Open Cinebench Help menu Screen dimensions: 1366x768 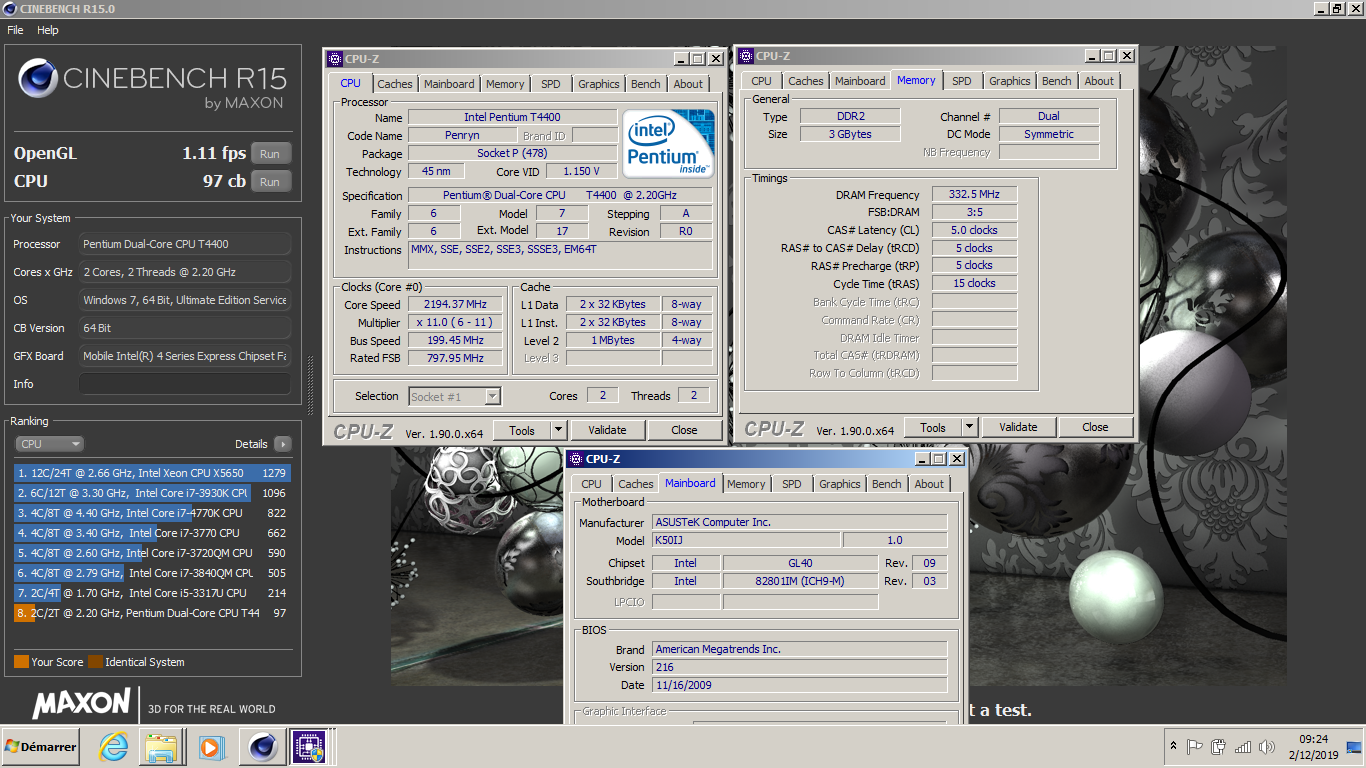coord(48,30)
